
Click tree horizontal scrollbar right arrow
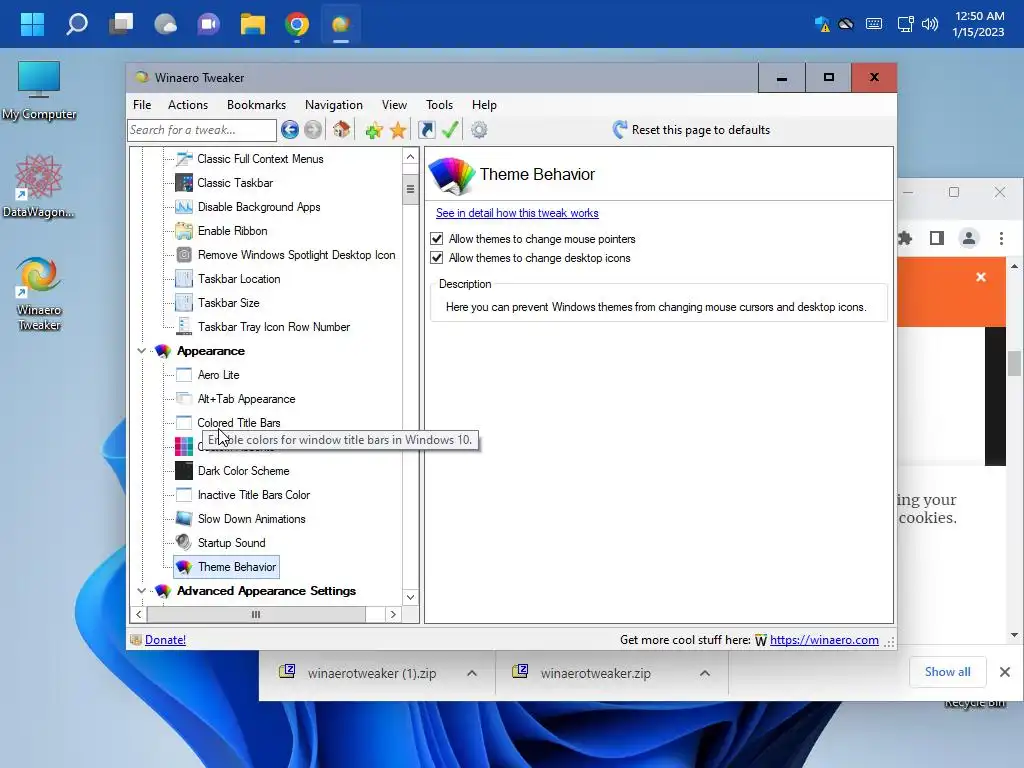coord(392,615)
